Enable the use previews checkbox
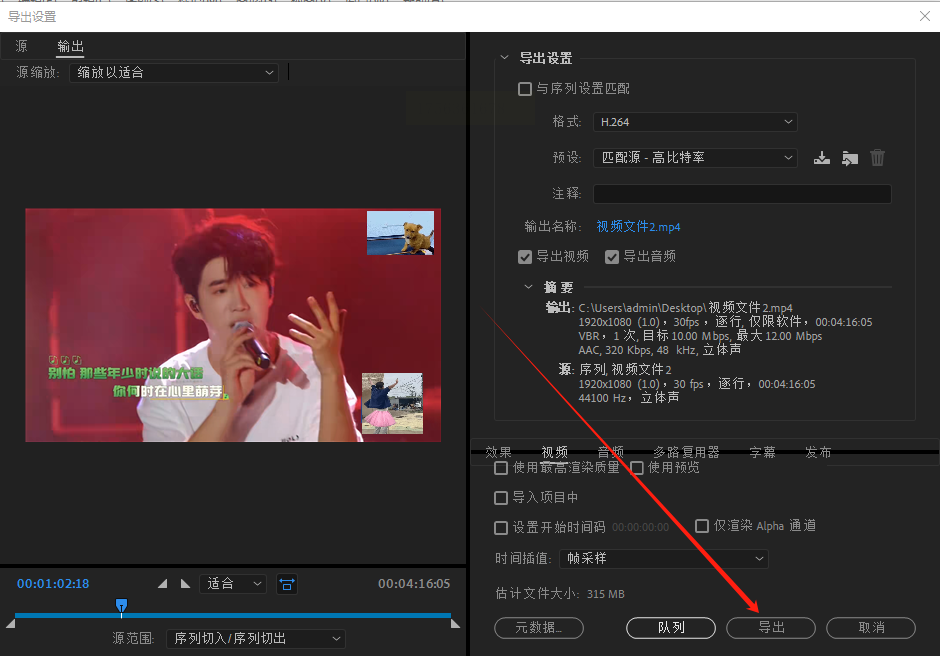Viewport: 940px width, 656px height. [637, 468]
